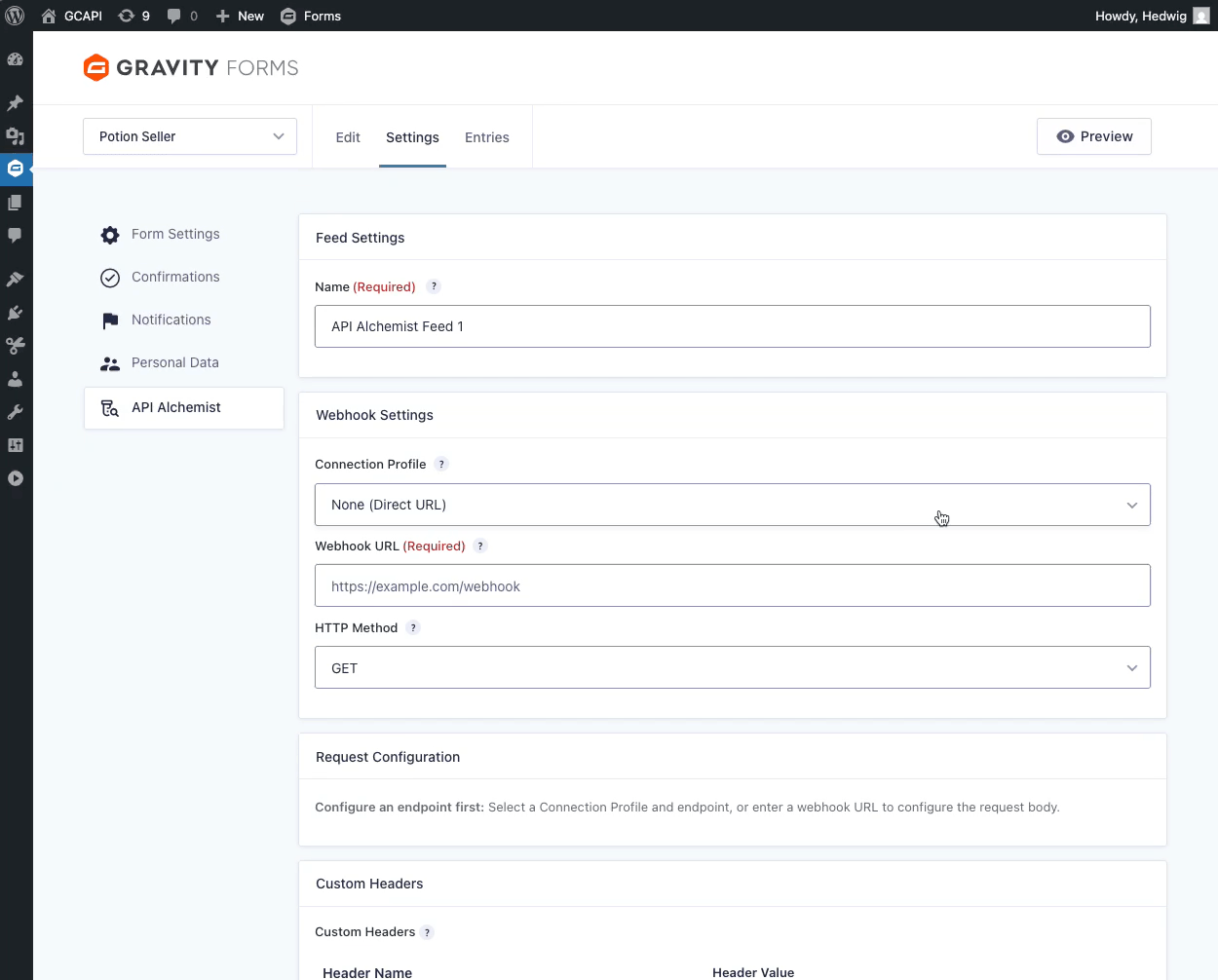
Task: Collapse the admin sidebar menu
Action: (x=15, y=478)
